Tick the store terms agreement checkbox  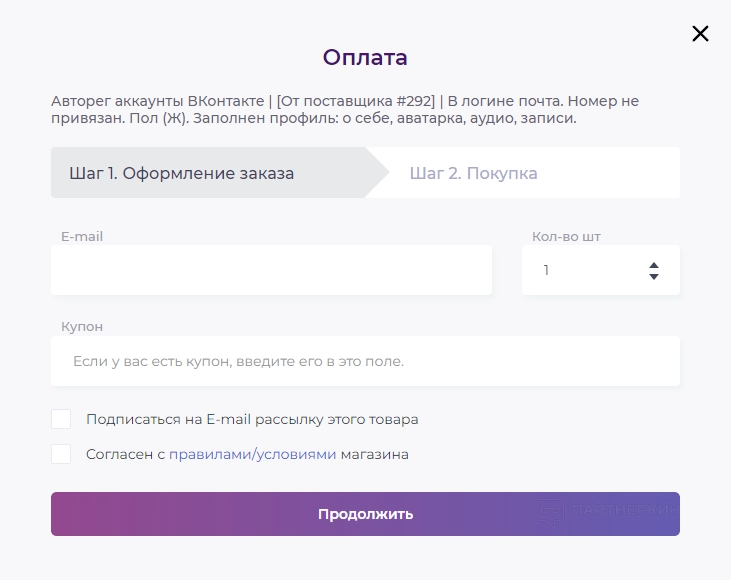click(61, 454)
